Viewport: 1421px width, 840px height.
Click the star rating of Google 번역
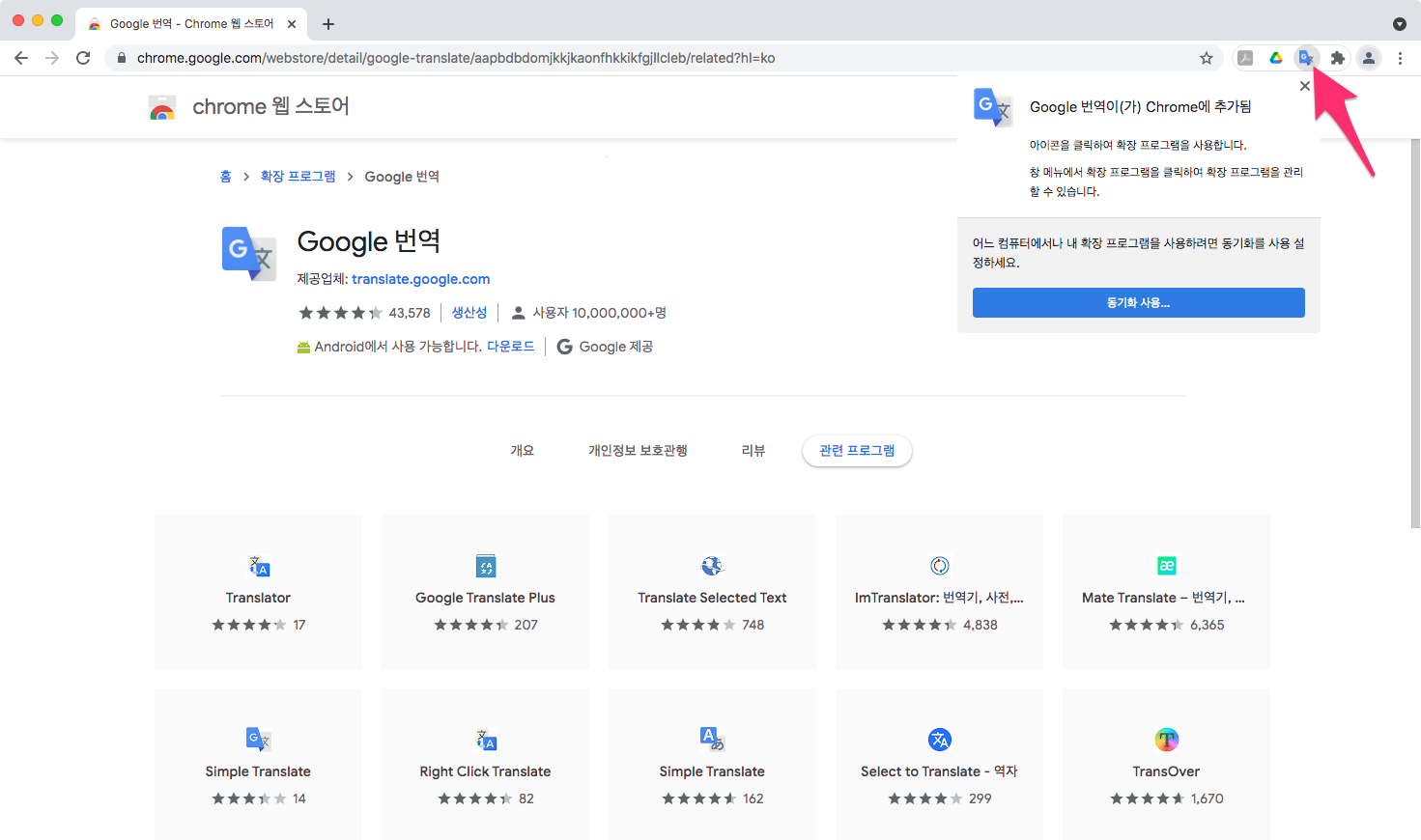[x=340, y=313]
